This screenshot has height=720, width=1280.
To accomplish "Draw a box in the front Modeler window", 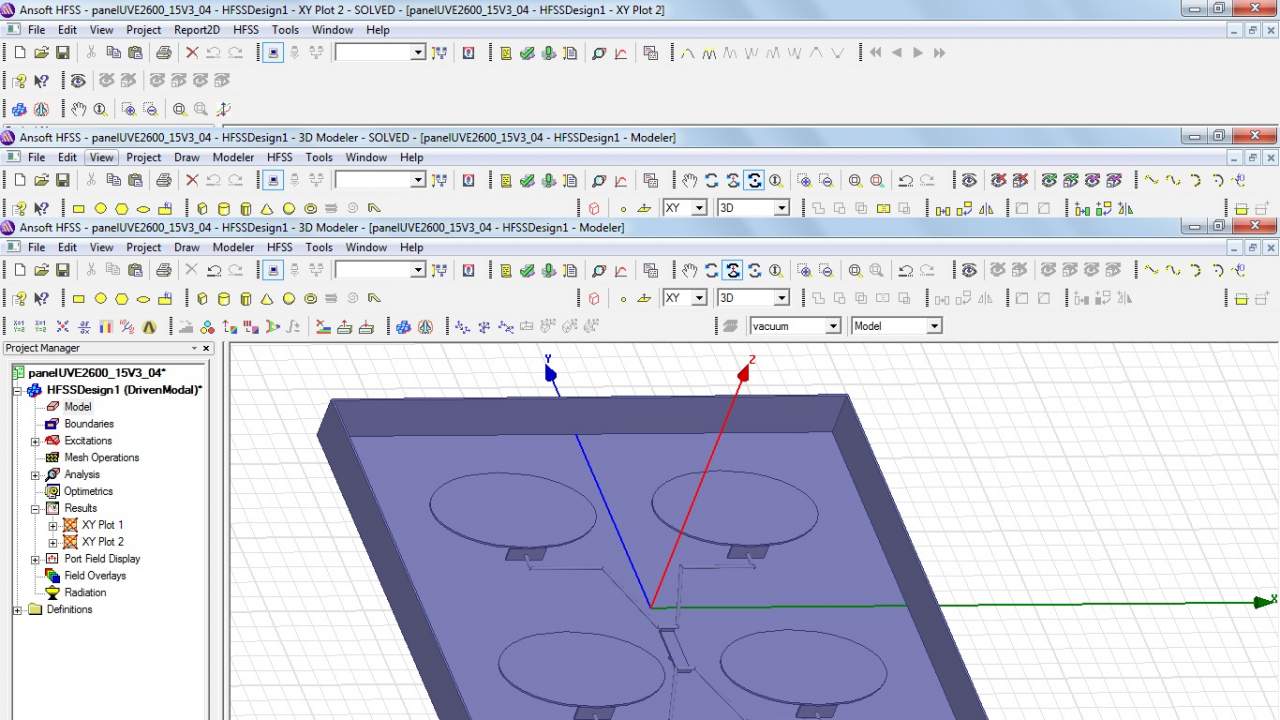I will [x=202, y=298].
